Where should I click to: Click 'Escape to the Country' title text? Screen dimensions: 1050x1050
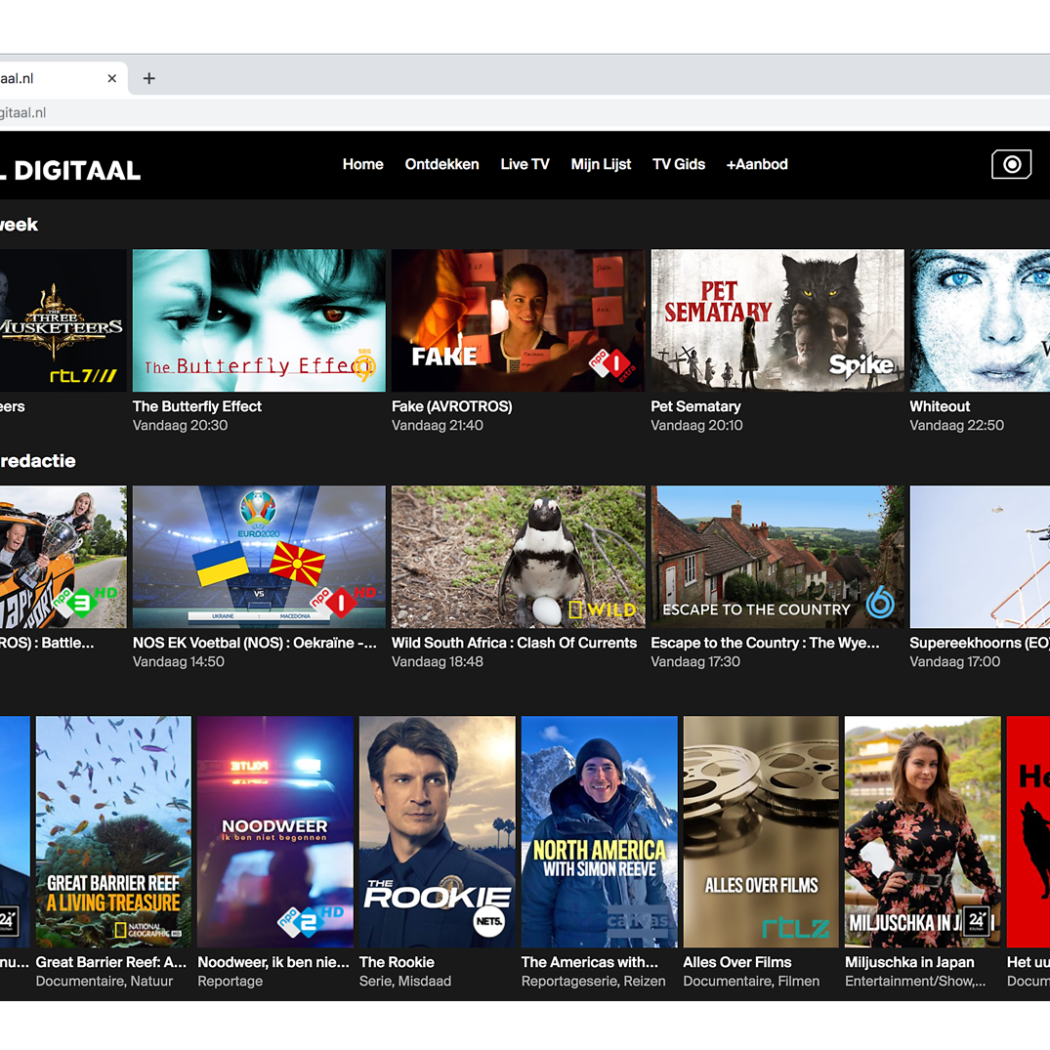click(765, 643)
